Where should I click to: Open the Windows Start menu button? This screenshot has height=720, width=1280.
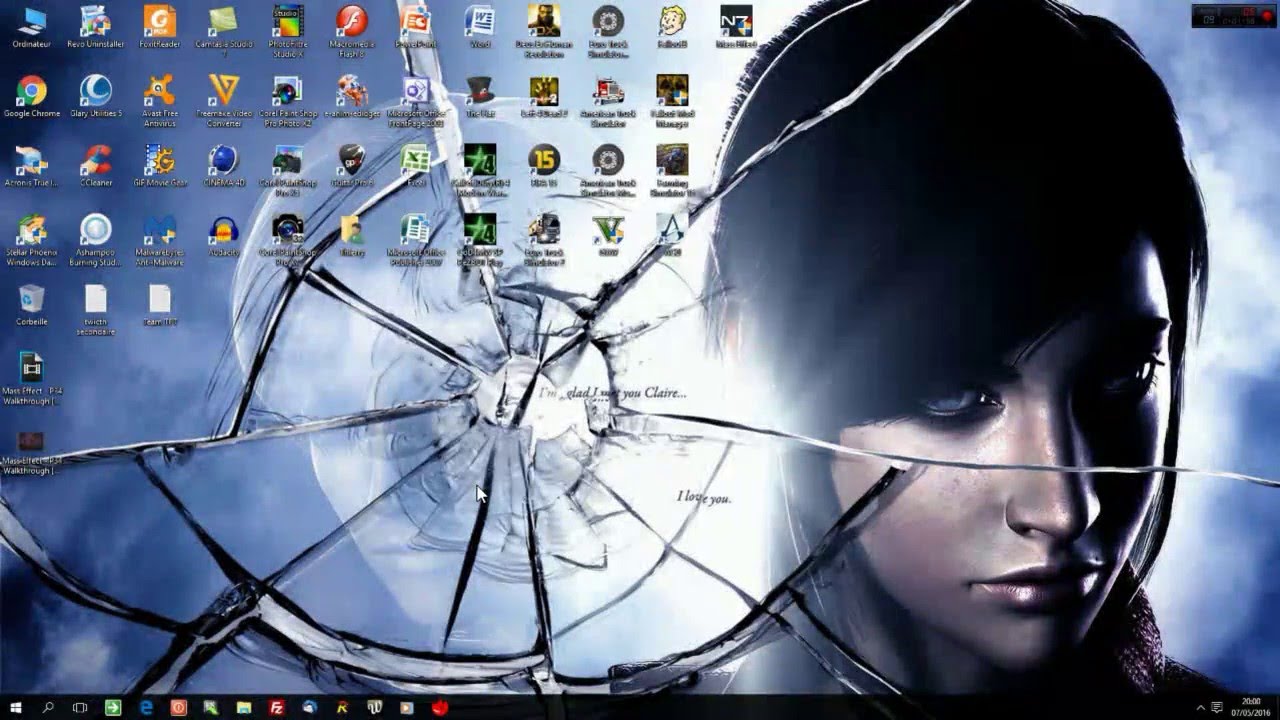coord(16,708)
